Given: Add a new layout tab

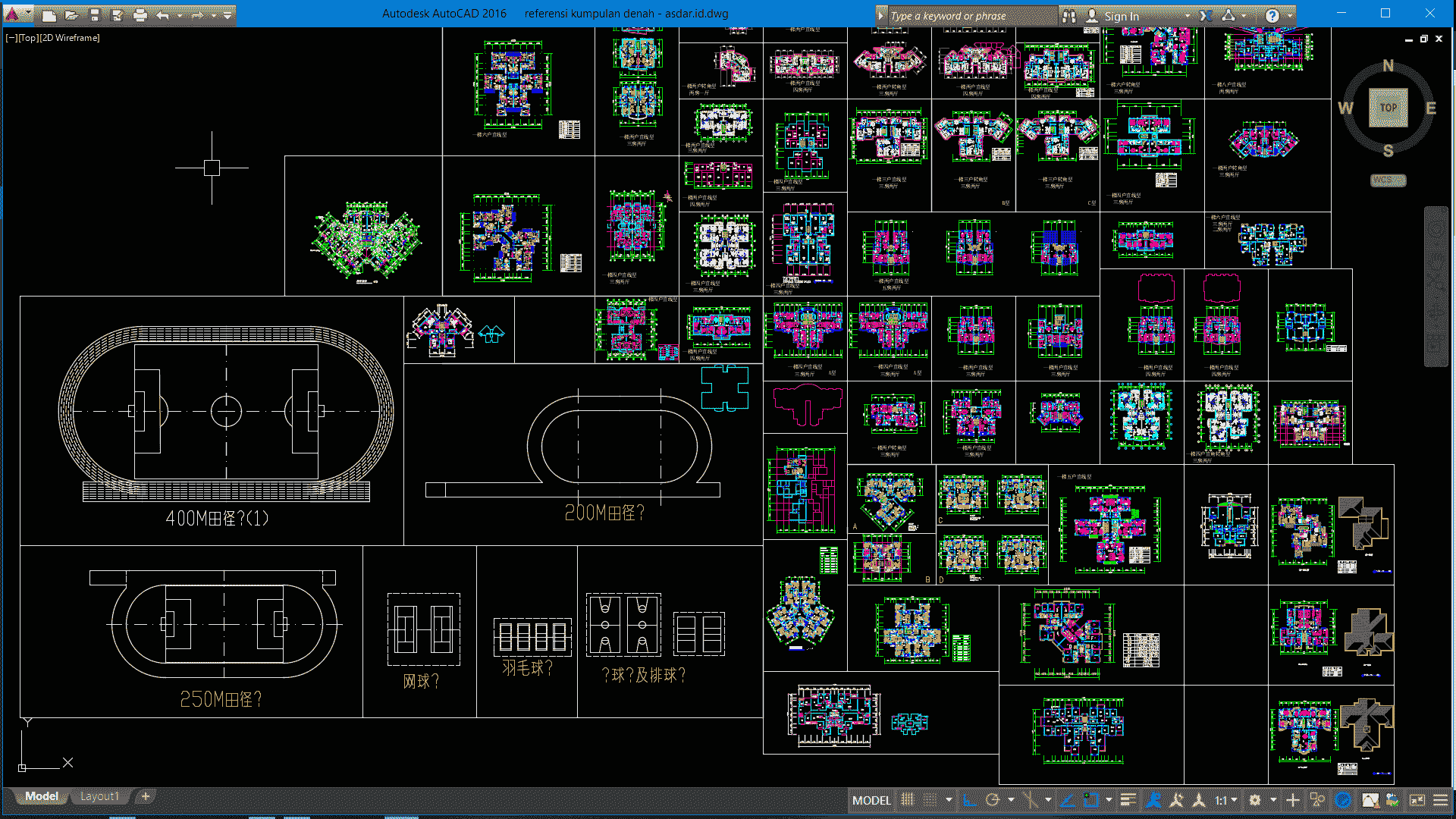Looking at the screenshot, I should point(146,796).
